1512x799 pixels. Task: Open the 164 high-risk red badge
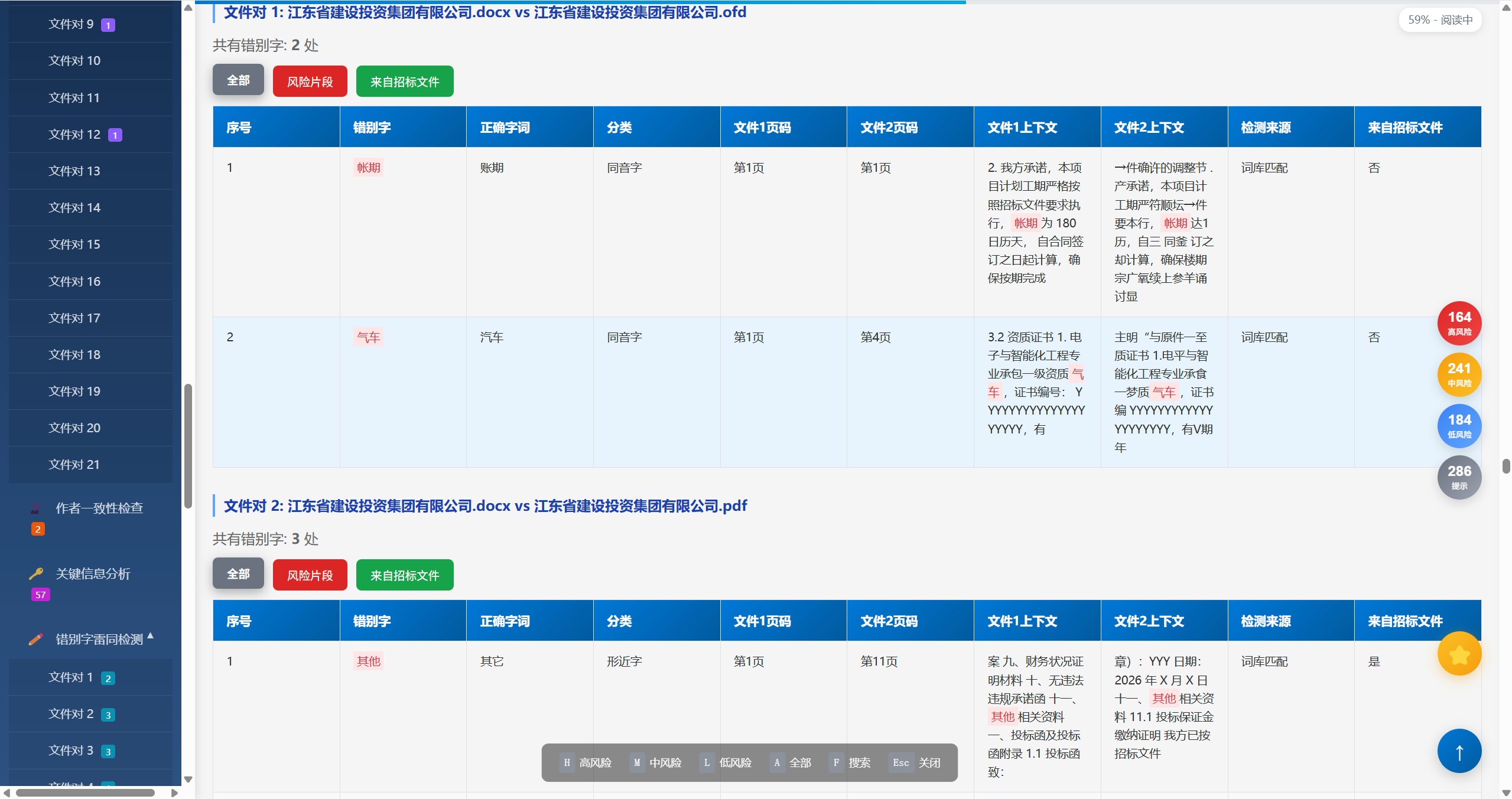point(1459,323)
